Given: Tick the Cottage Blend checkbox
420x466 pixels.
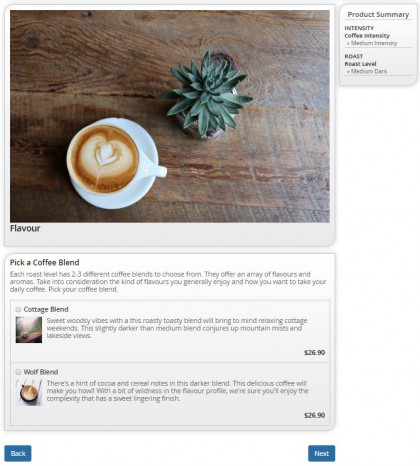Looking at the screenshot, I should 18,309.
